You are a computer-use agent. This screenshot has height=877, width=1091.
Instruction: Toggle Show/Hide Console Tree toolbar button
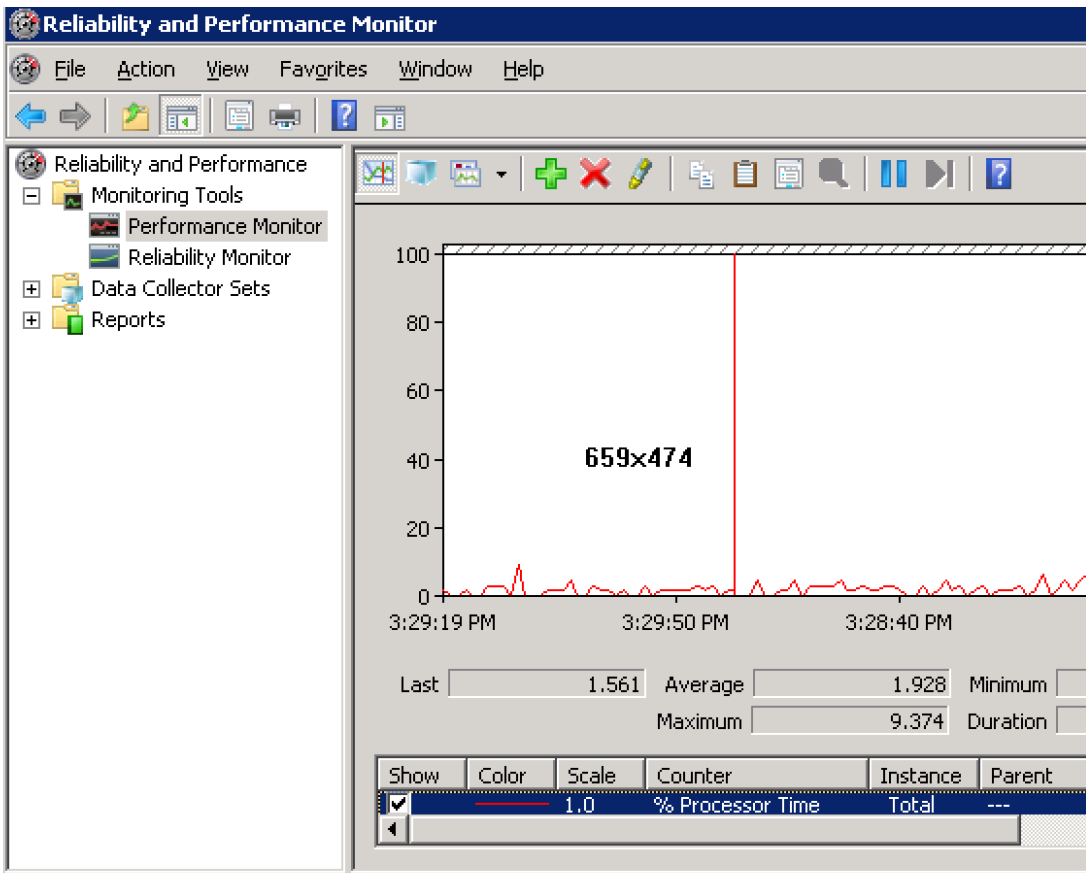pos(183,117)
